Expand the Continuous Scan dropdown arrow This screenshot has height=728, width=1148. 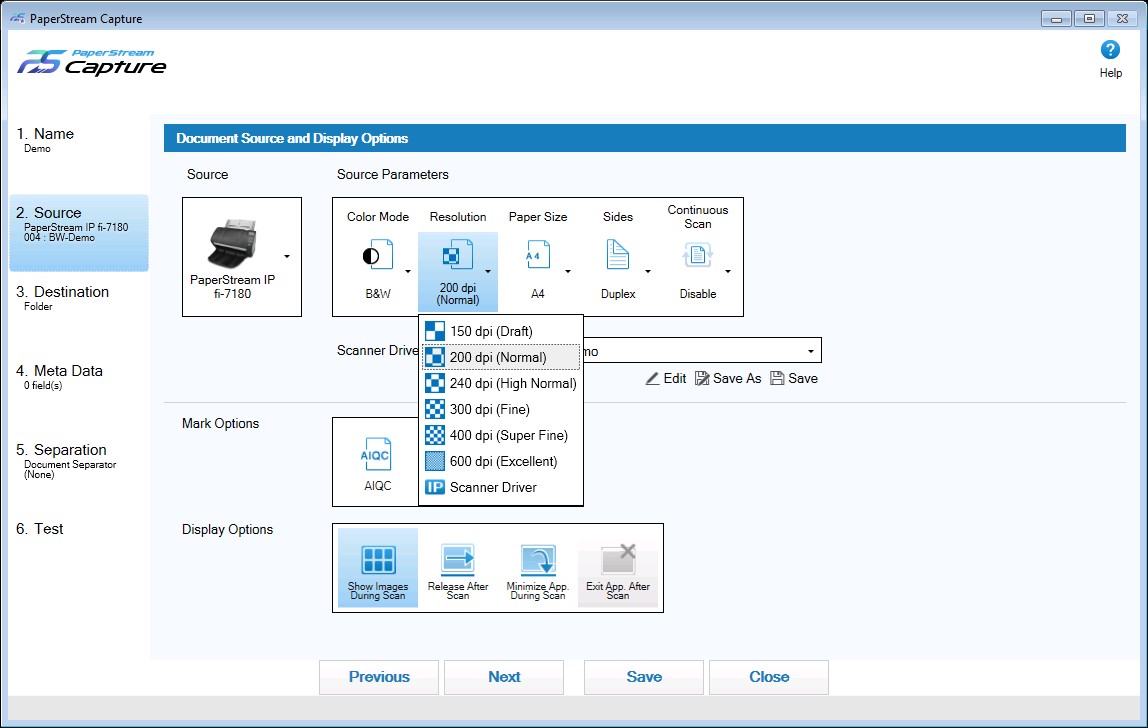[728, 271]
